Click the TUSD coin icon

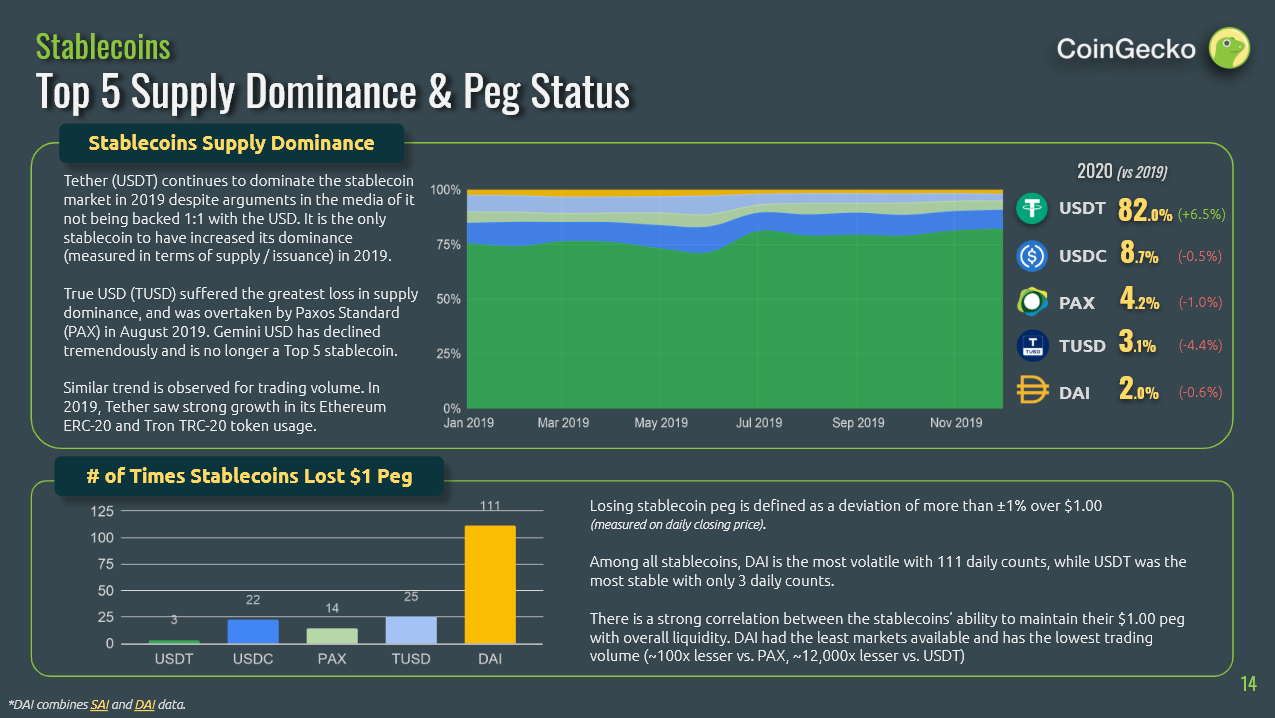(x=1032, y=346)
